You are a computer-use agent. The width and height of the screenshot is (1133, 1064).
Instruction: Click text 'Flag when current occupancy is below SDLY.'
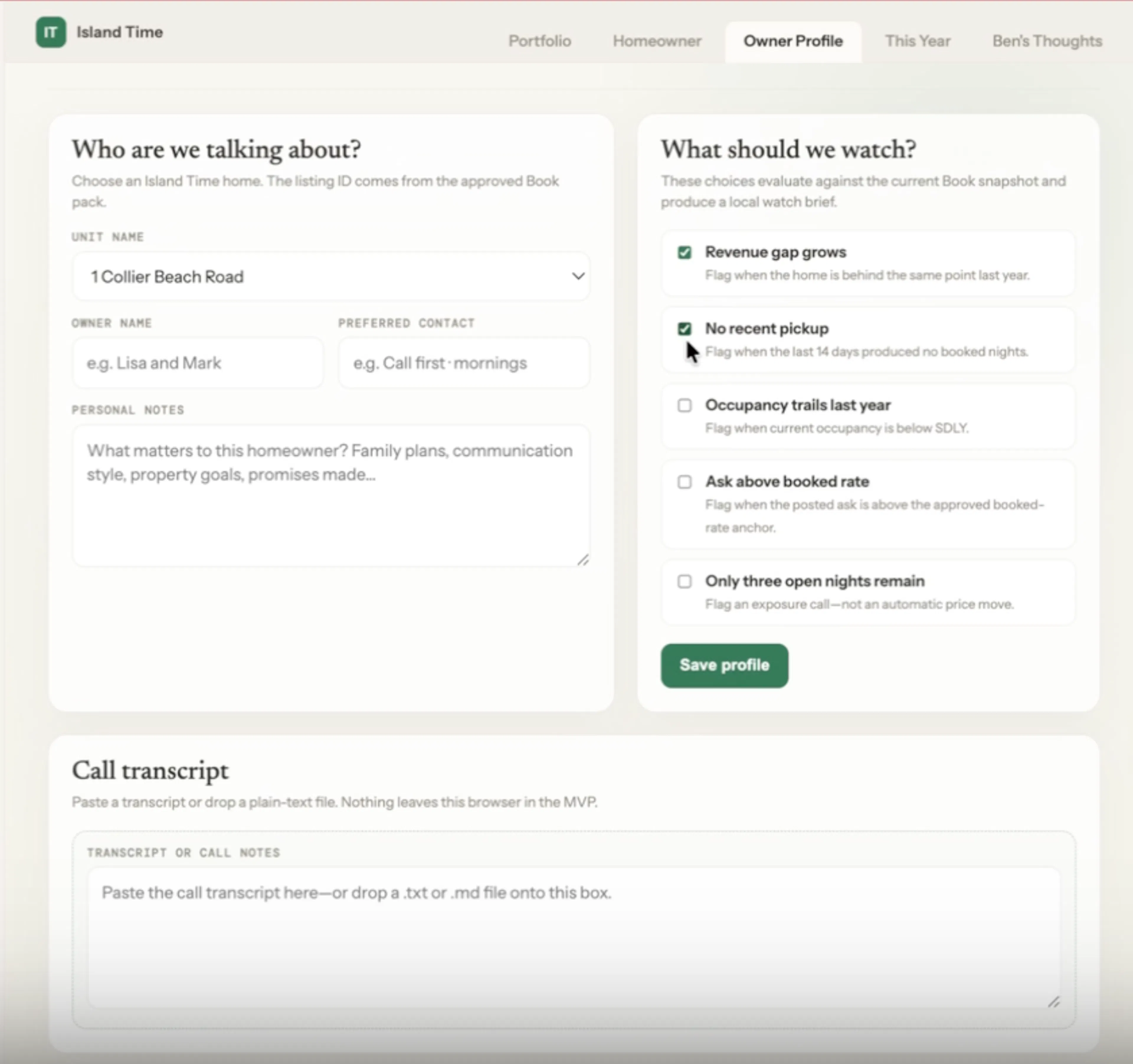[837, 428]
